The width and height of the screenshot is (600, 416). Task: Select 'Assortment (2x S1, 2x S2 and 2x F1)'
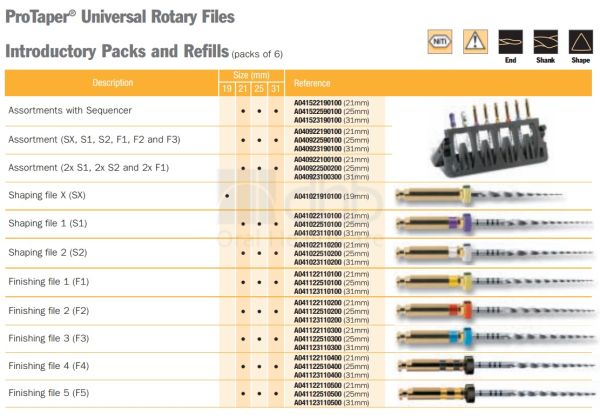pyautogui.click(x=88, y=168)
